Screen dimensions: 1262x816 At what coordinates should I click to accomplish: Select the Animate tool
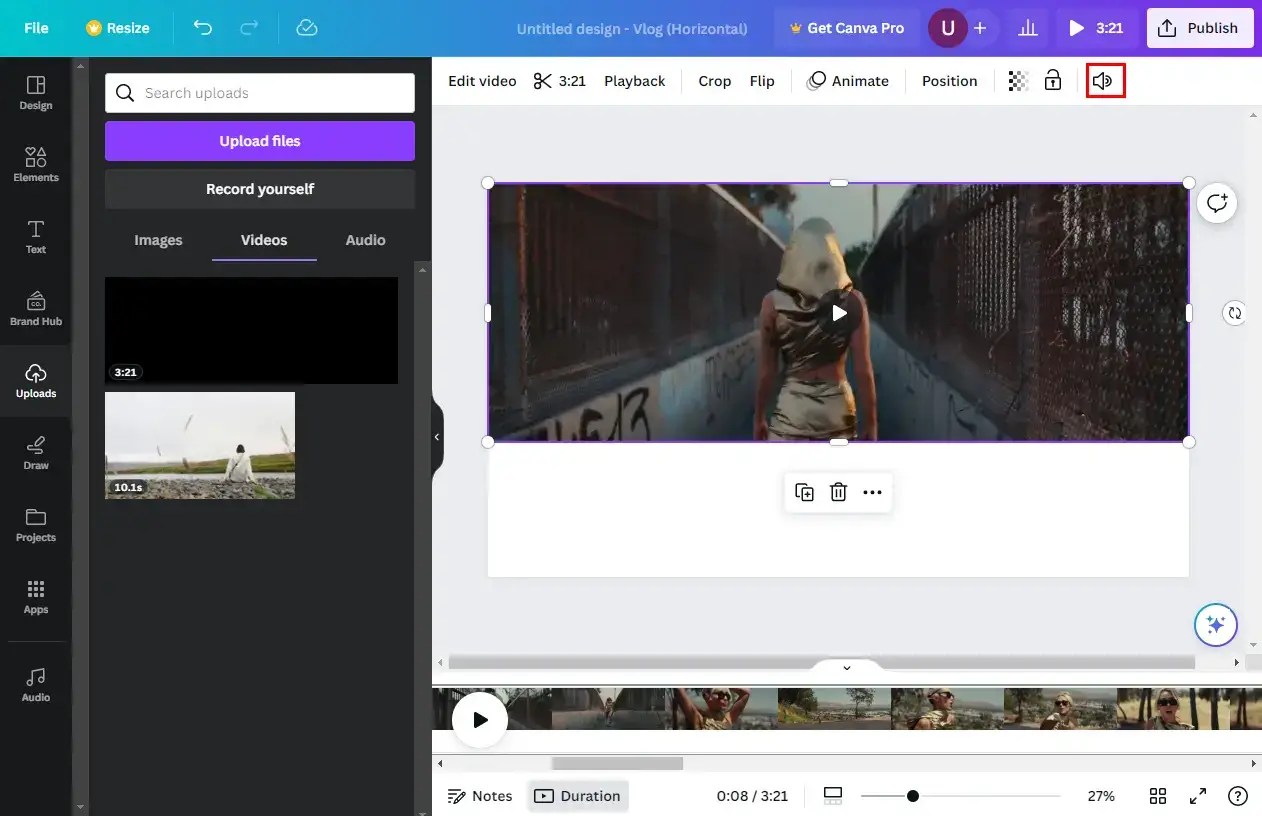(x=848, y=80)
